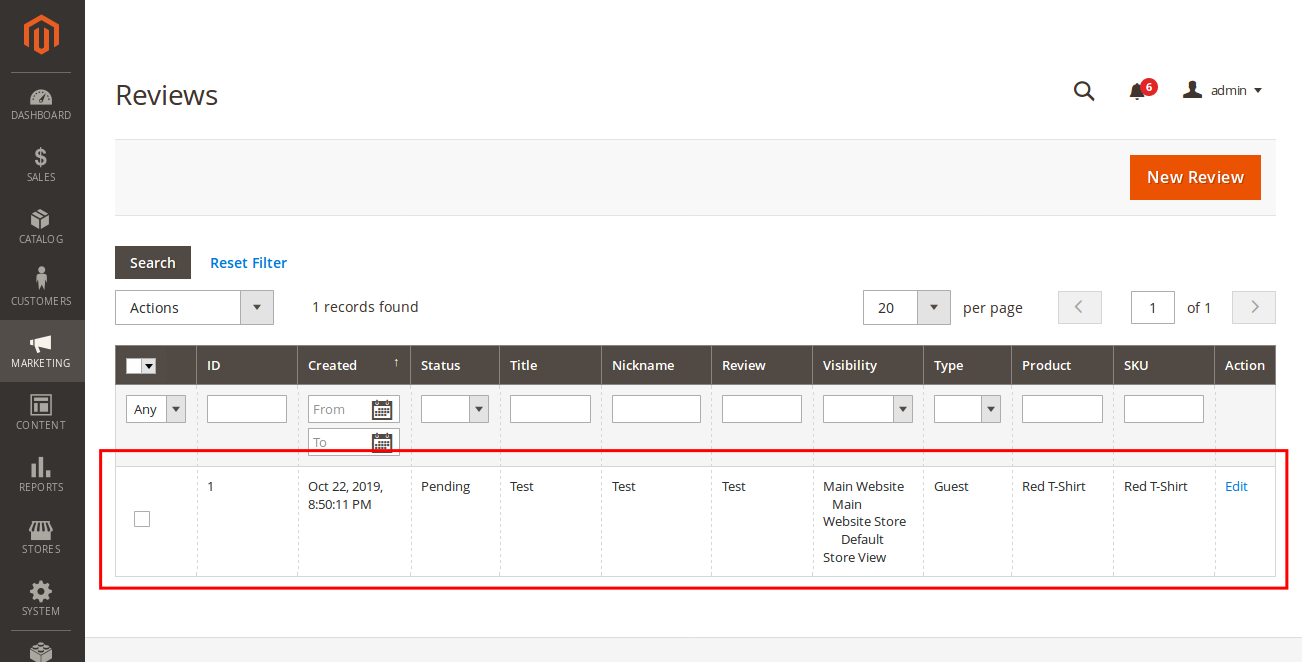This screenshot has height=662, width=1302.
Task: Sort by the Review column header
Action: [x=762, y=365]
